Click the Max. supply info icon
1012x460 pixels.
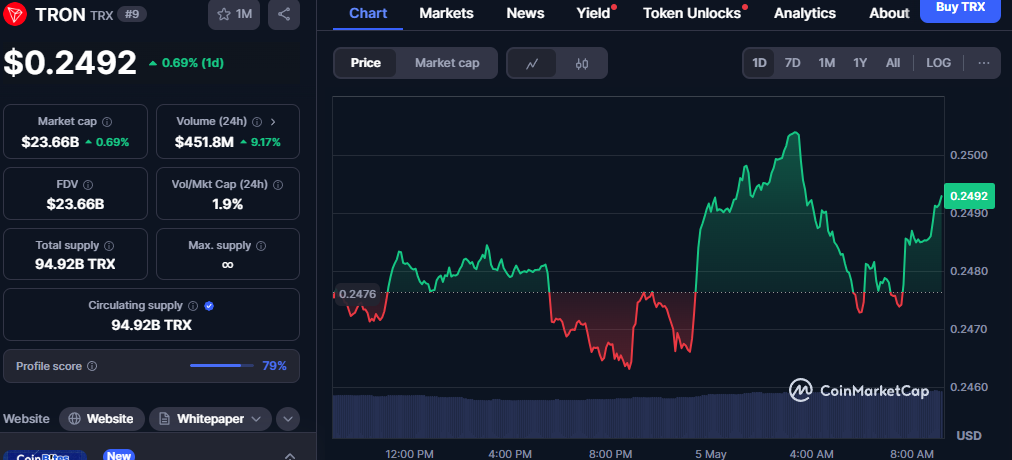pos(261,246)
